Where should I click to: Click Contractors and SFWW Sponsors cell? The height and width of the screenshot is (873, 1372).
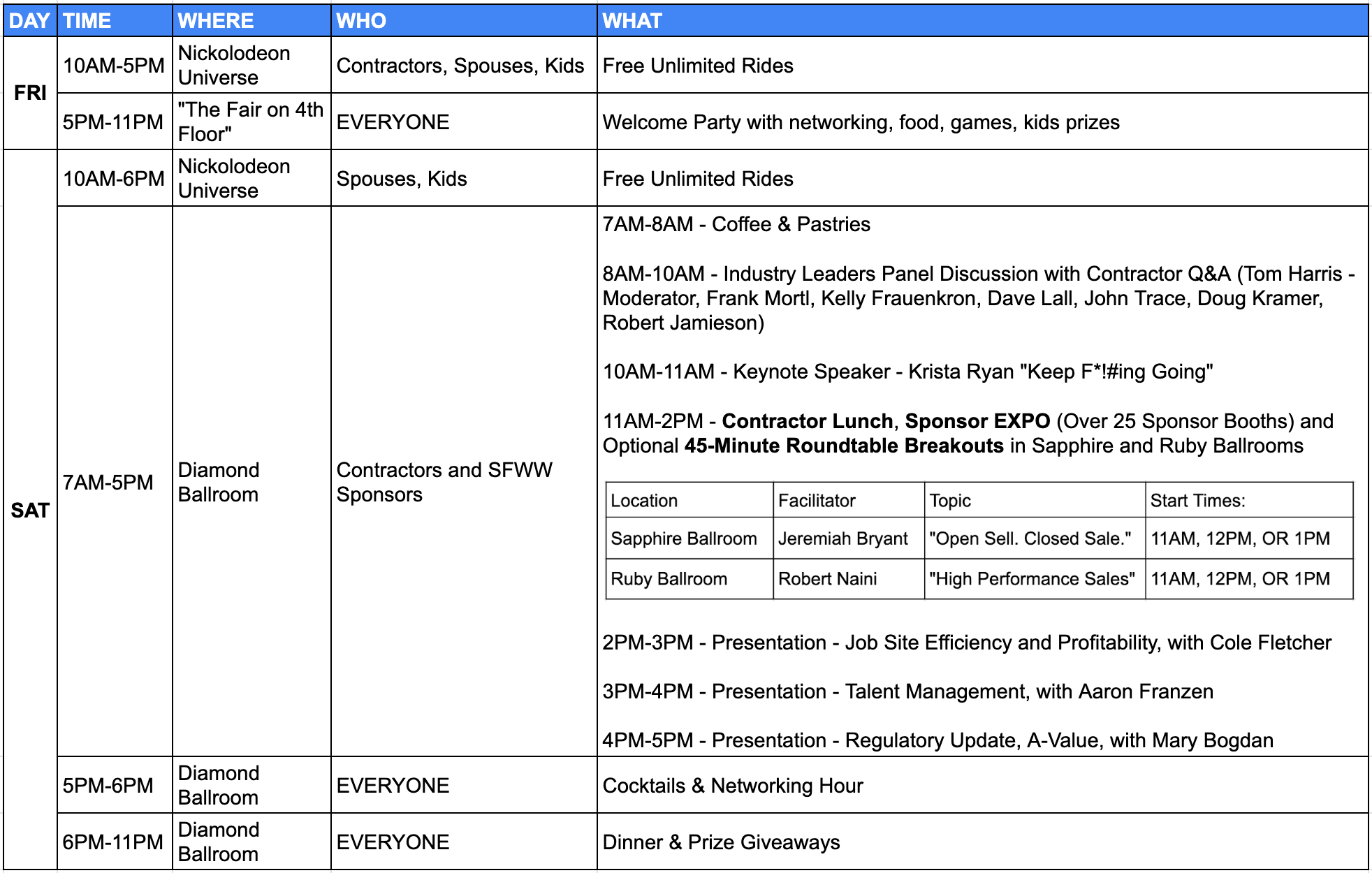444,482
